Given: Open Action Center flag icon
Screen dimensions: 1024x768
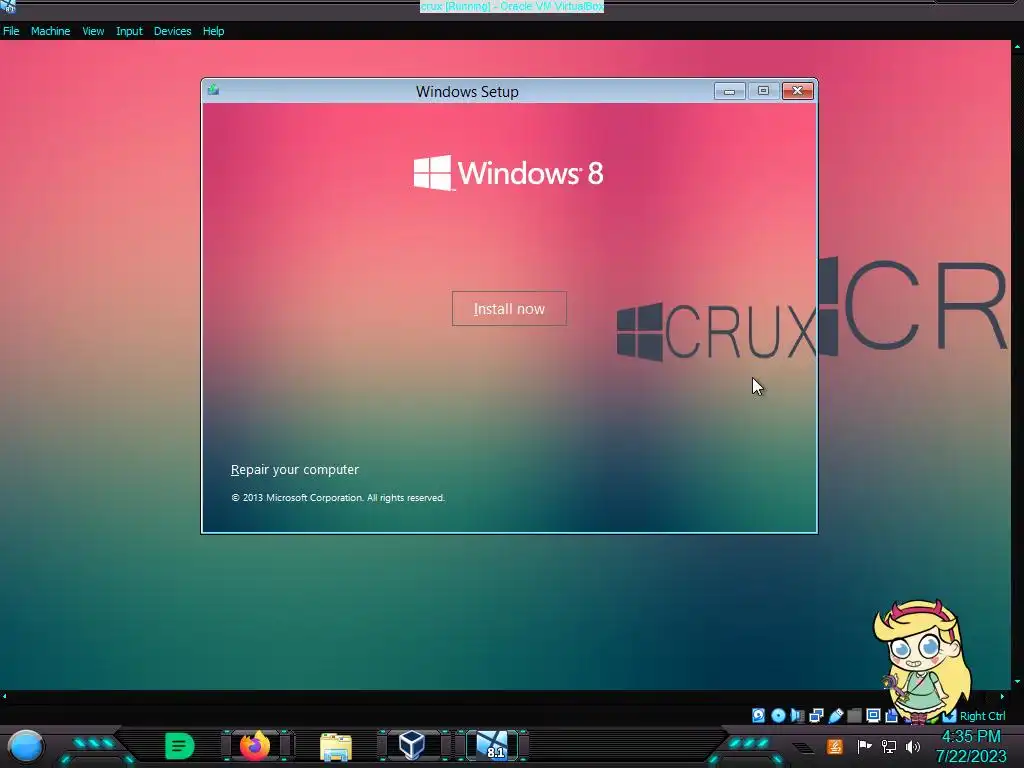Looking at the screenshot, I should pyautogui.click(x=865, y=746).
